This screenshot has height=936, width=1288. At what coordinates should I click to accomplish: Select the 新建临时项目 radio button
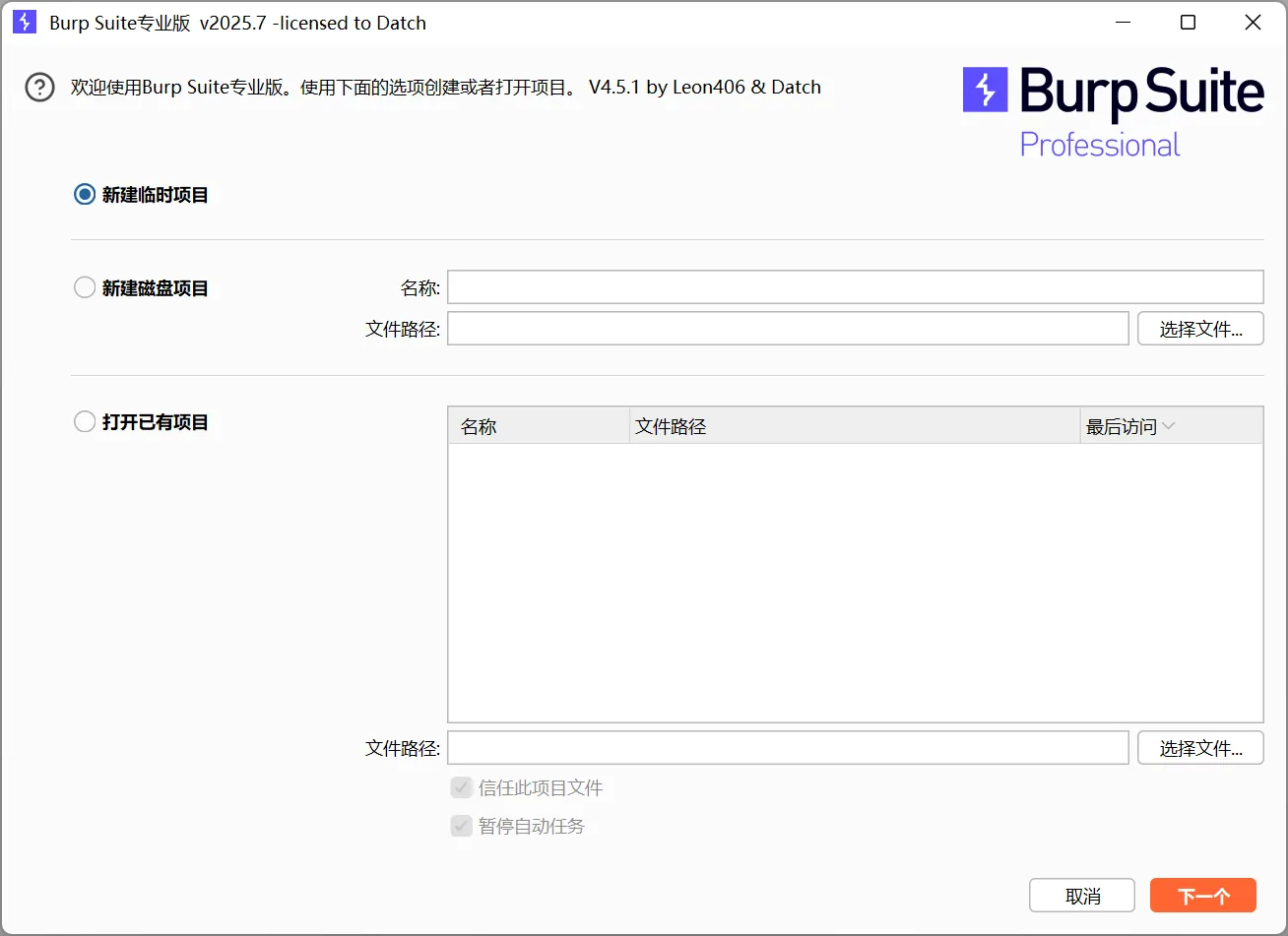[85, 195]
